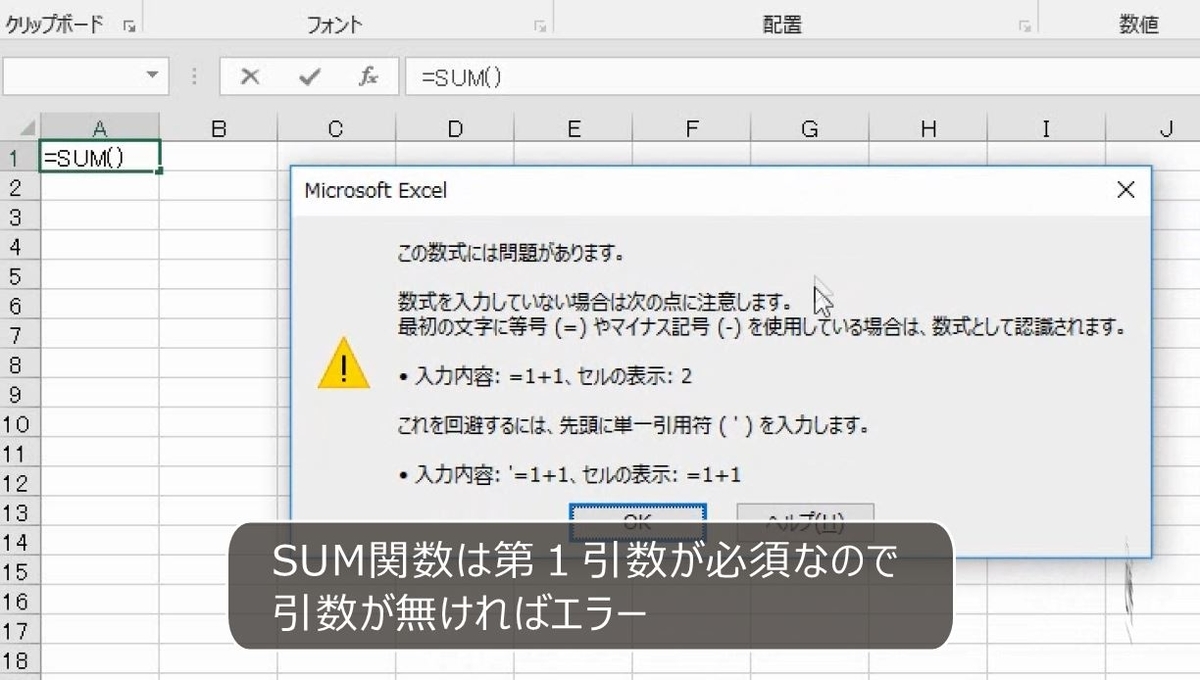Click the 'この数式には問題があります。' message

click(511, 253)
